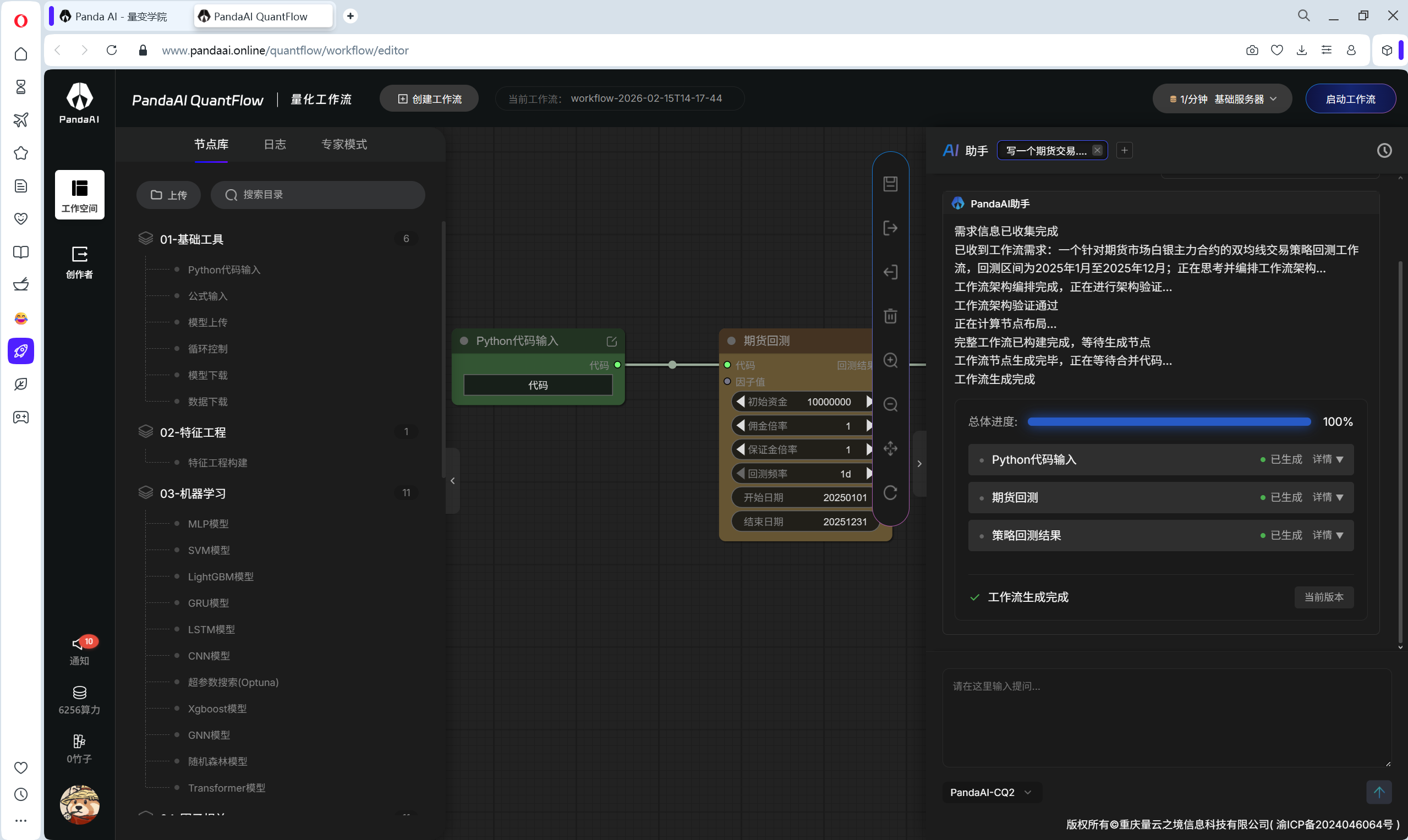The height and width of the screenshot is (840, 1408).
Task: Click the refresh icon in canvas toolbar
Action: (x=890, y=492)
